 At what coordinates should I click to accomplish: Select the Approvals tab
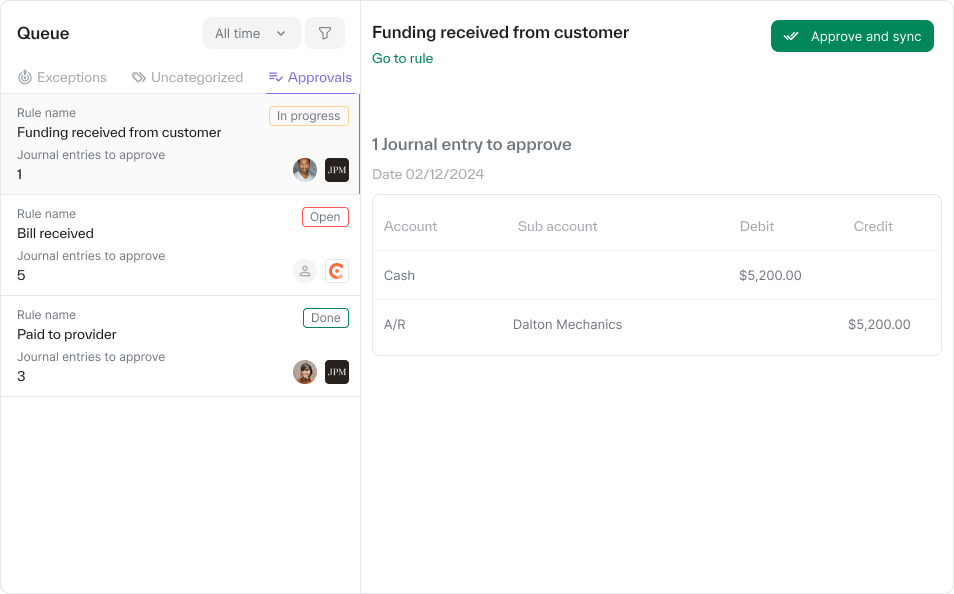[310, 77]
